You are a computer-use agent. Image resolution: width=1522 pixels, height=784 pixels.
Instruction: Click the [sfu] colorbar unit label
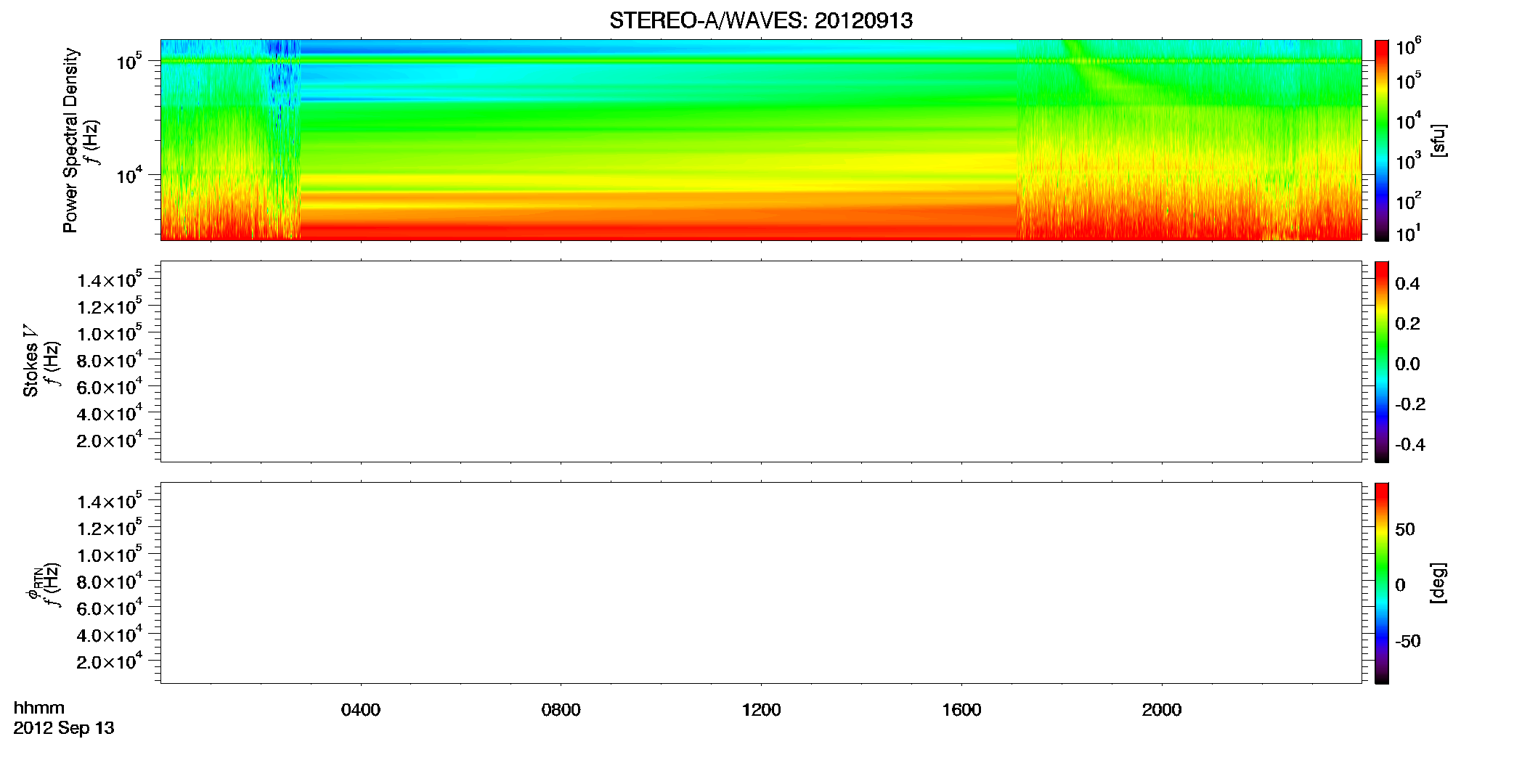1438,140
